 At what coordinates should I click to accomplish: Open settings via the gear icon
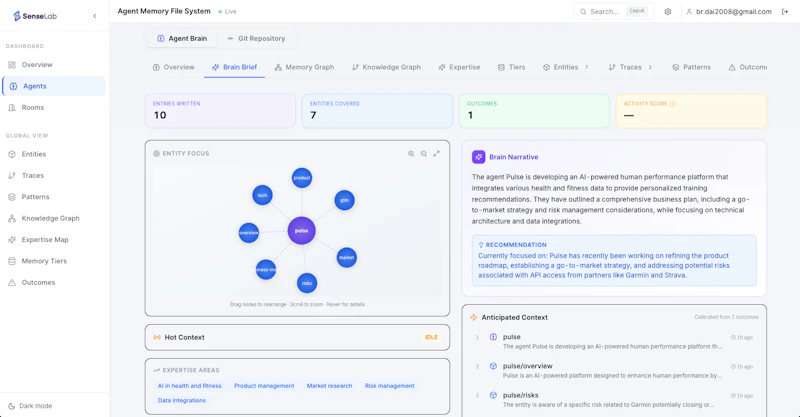pyautogui.click(x=667, y=11)
